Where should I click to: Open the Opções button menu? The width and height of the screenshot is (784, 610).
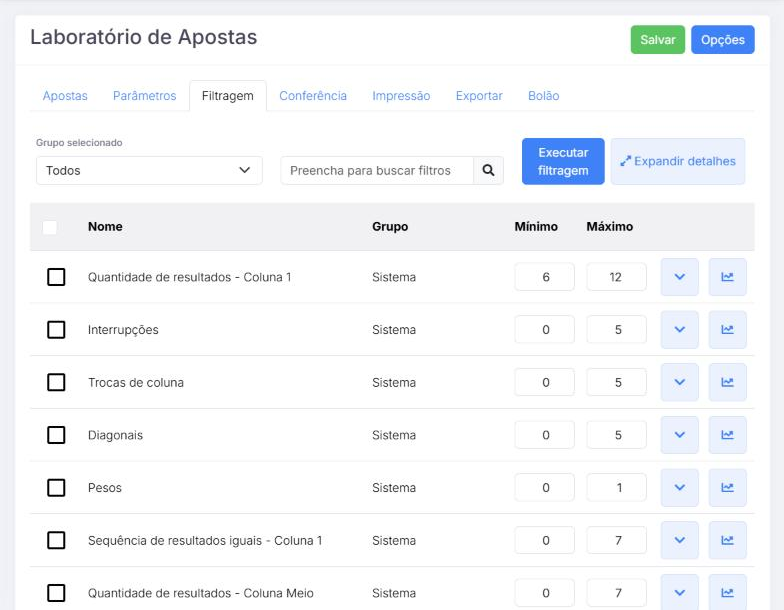tap(722, 40)
